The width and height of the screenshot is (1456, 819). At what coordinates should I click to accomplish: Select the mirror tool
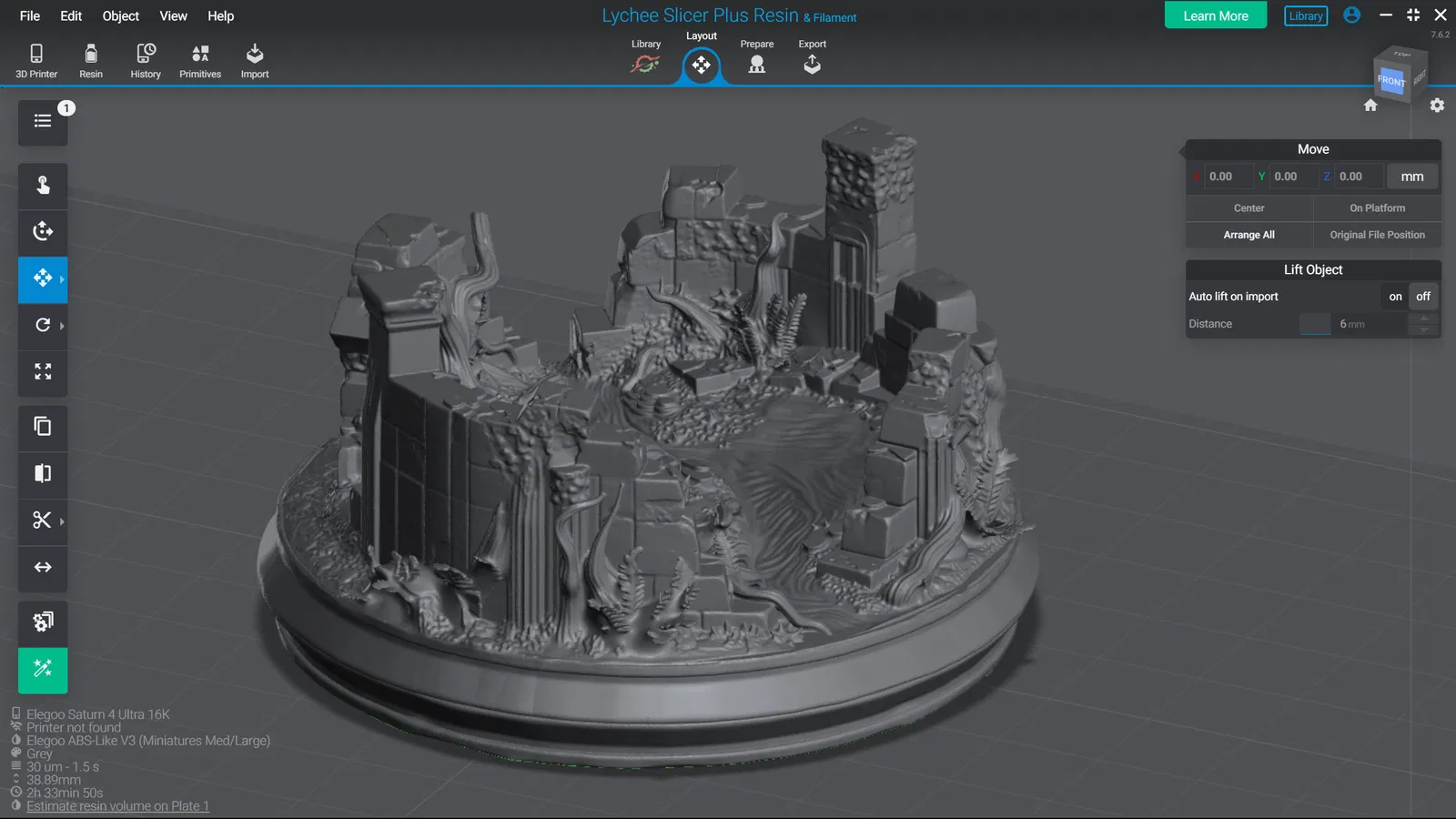pyautogui.click(x=43, y=473)
